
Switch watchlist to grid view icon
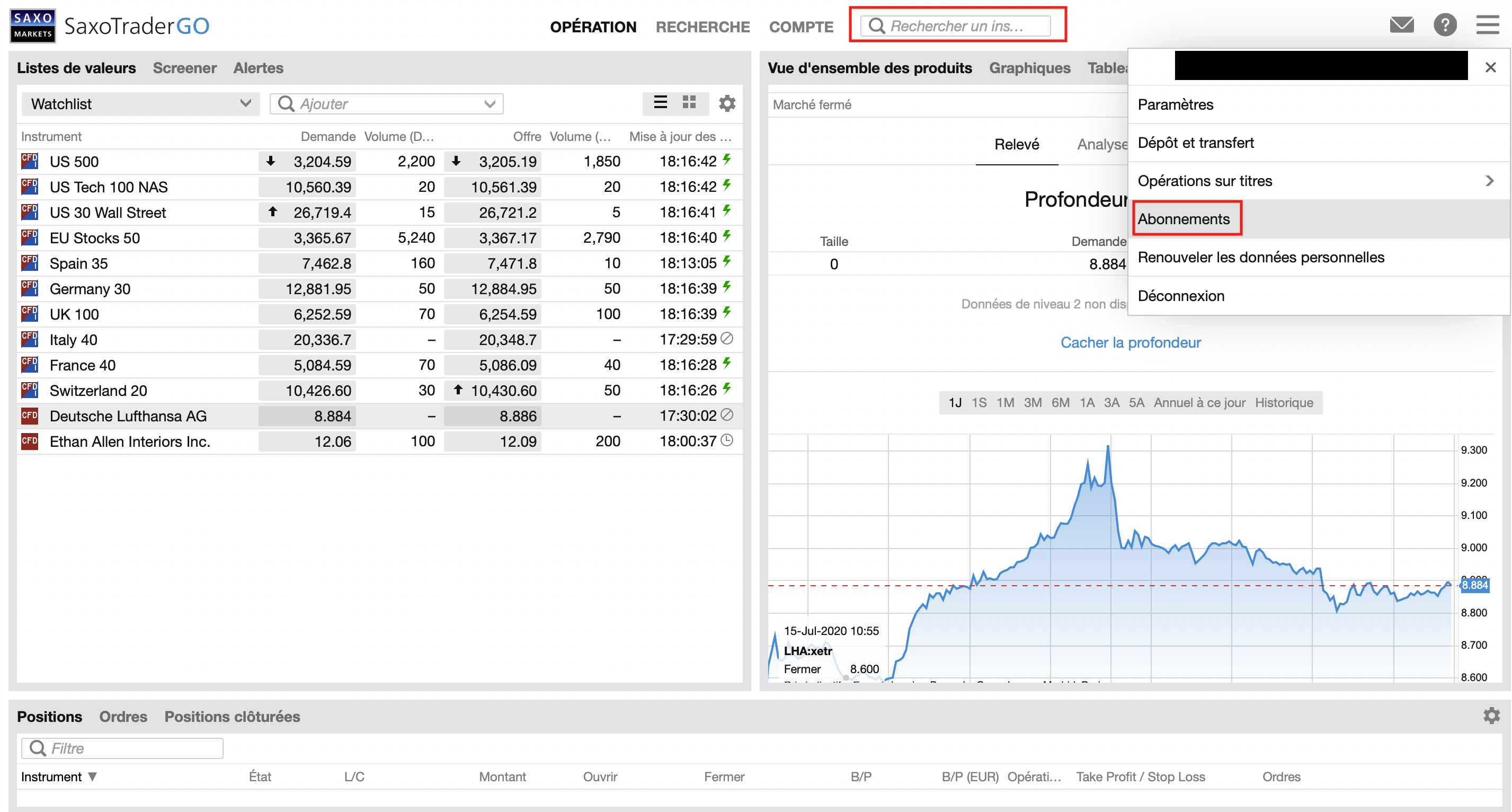689,103
